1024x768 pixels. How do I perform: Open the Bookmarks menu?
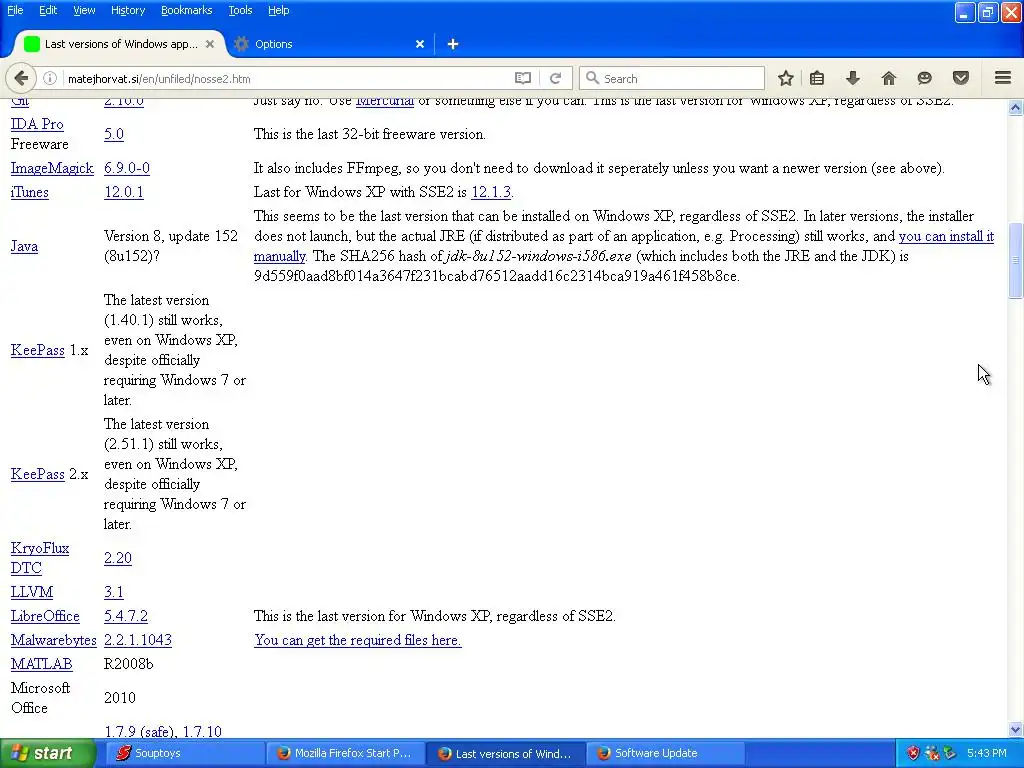coord(186,10)
